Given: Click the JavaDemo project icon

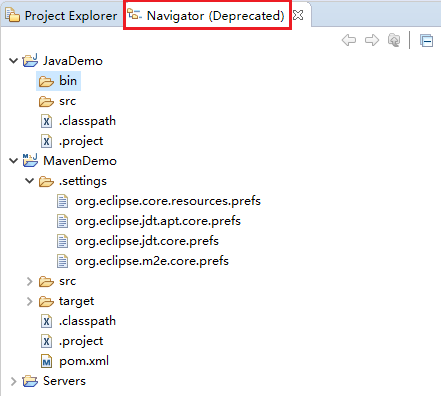Looking at the screenshot, I should point(30,60).
